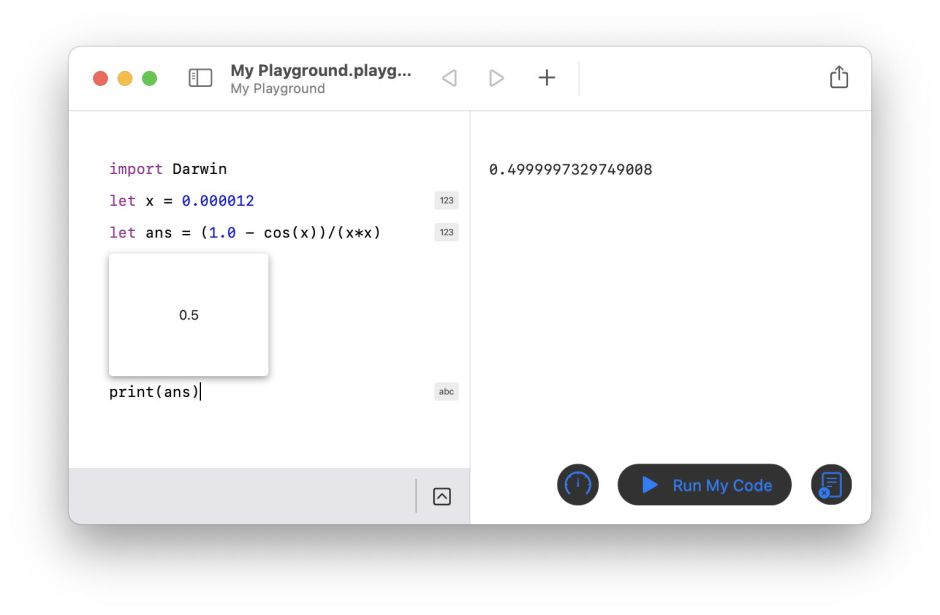
Task: Expand the bottom panel with the chevron-up box
Action: (x=442, y=496)
